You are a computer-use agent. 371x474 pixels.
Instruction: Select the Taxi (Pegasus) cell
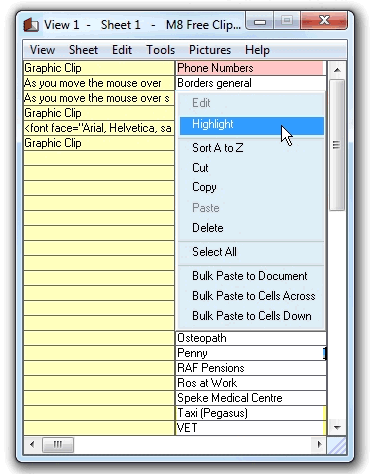250,413
